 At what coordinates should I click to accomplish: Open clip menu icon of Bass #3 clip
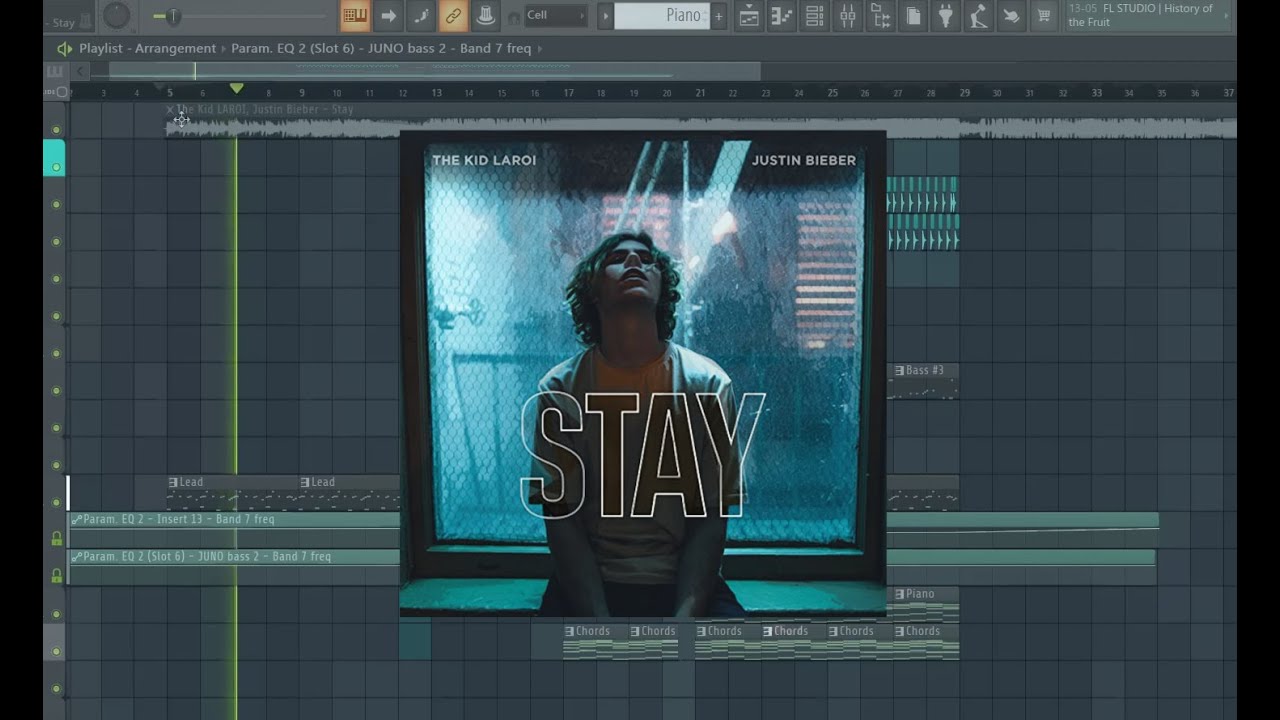point(899,370)
